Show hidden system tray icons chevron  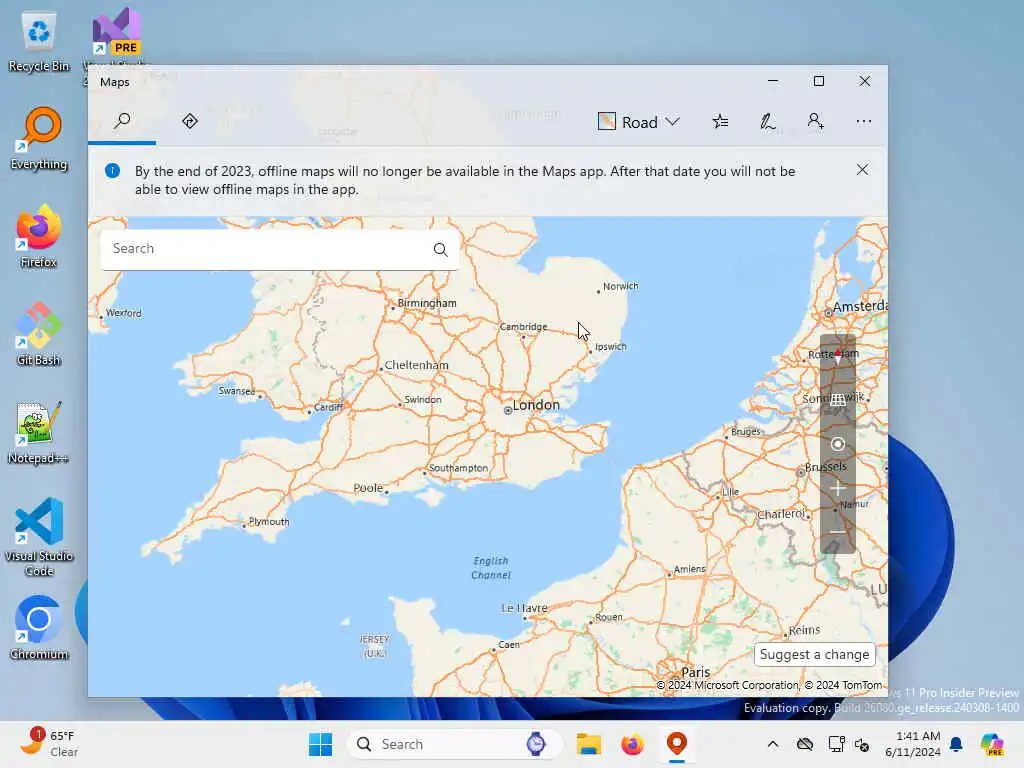pos(773,744)
